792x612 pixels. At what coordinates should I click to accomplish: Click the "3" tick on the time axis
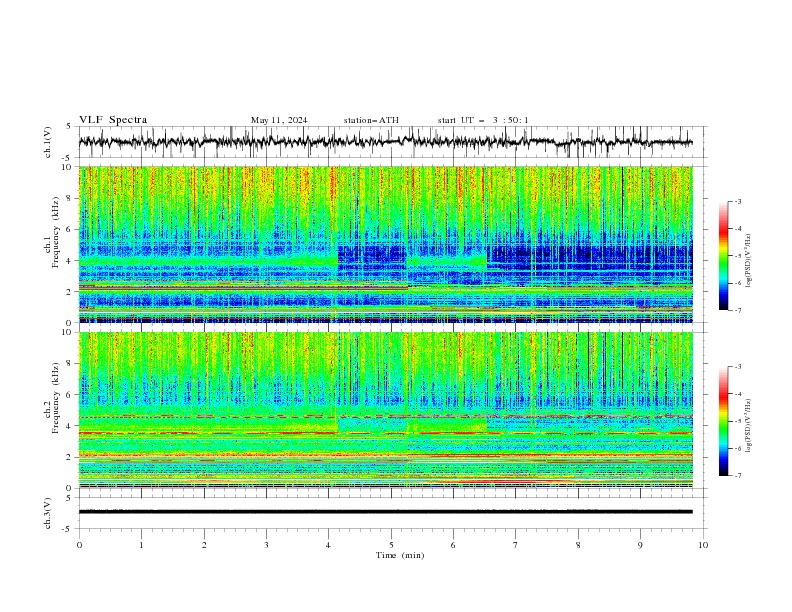coord(266,545)
